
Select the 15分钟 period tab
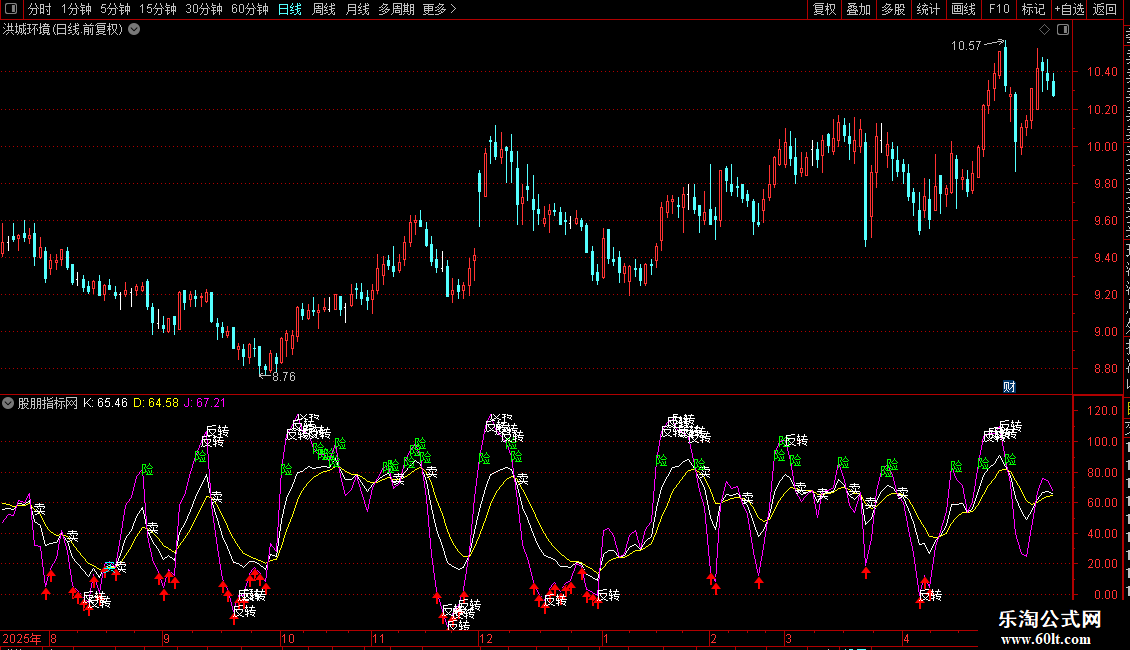(158, 9)
